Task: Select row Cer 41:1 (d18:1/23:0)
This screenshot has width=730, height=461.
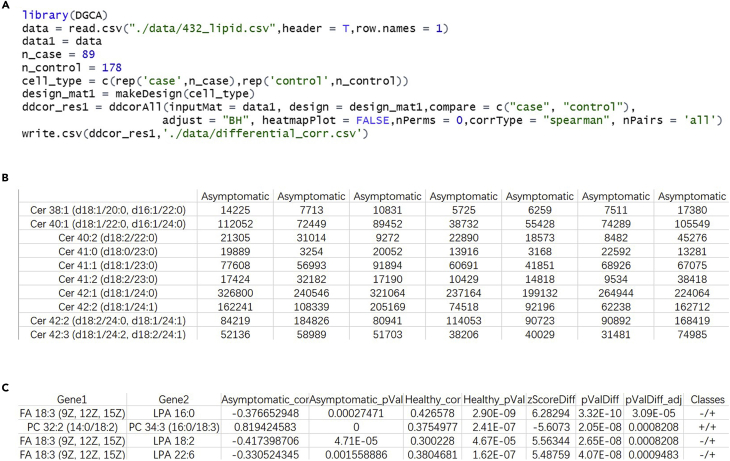Action: (x=374, y=265)
